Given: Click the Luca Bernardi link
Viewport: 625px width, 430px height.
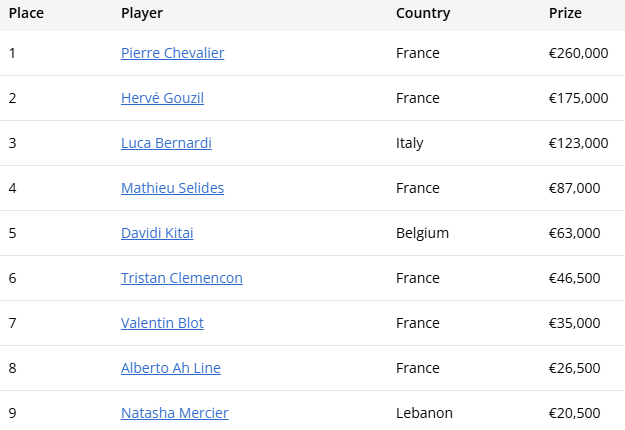Looking at the screenshot, I should 166,143.
